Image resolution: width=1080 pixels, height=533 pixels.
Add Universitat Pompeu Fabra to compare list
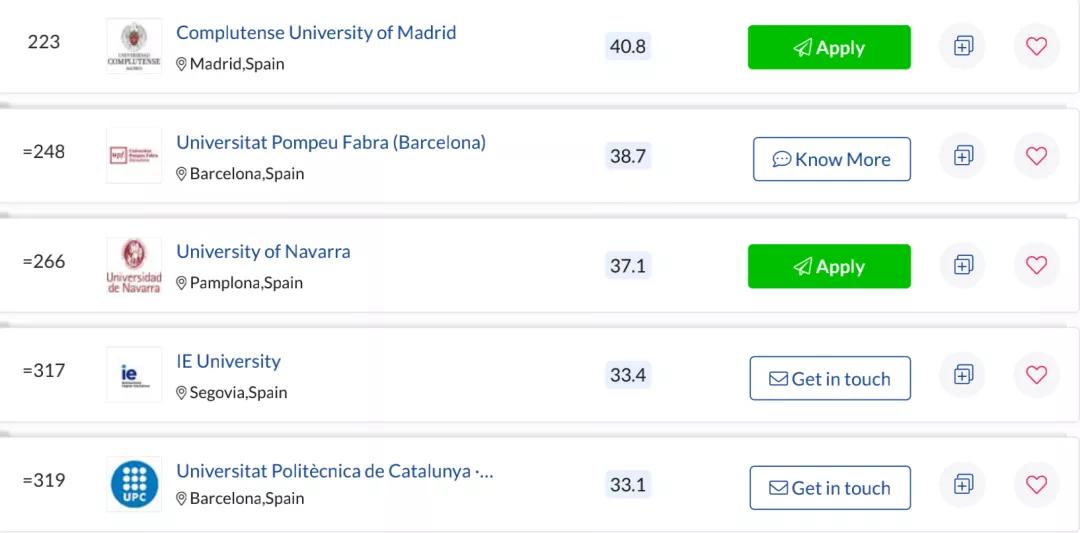(x=962, y=156)
